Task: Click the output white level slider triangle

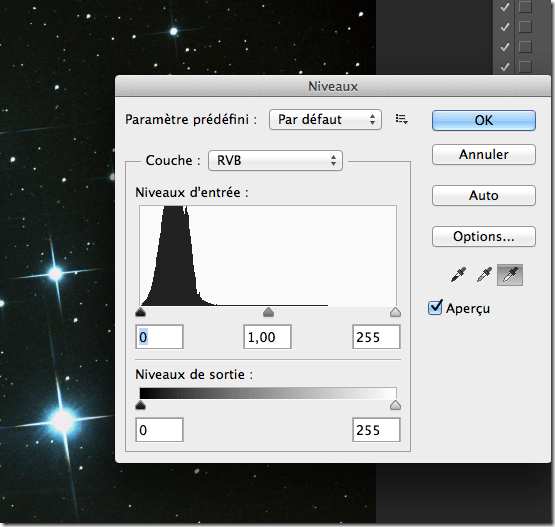Action: (395, 405)
